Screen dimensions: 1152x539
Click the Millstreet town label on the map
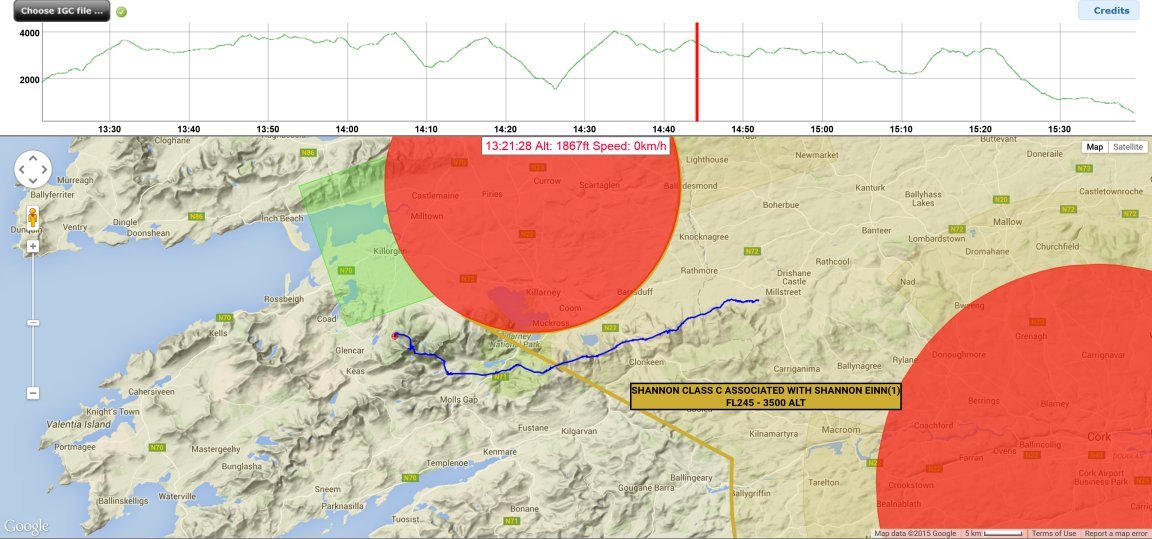tap(783, 292)
